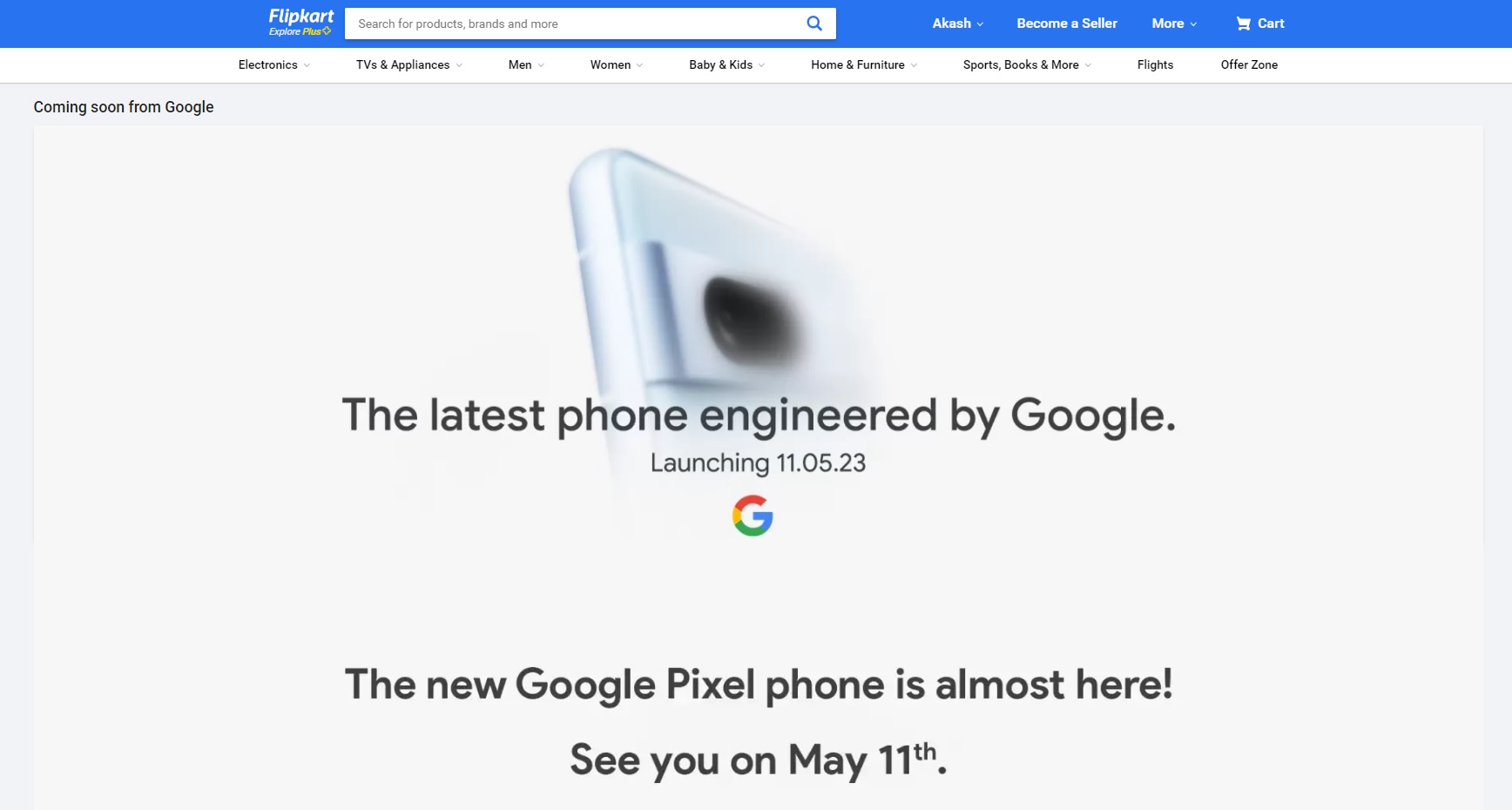Expand the Men category chevron
The width and height of the screenshot is (1512, 810).
click(541, 65)
